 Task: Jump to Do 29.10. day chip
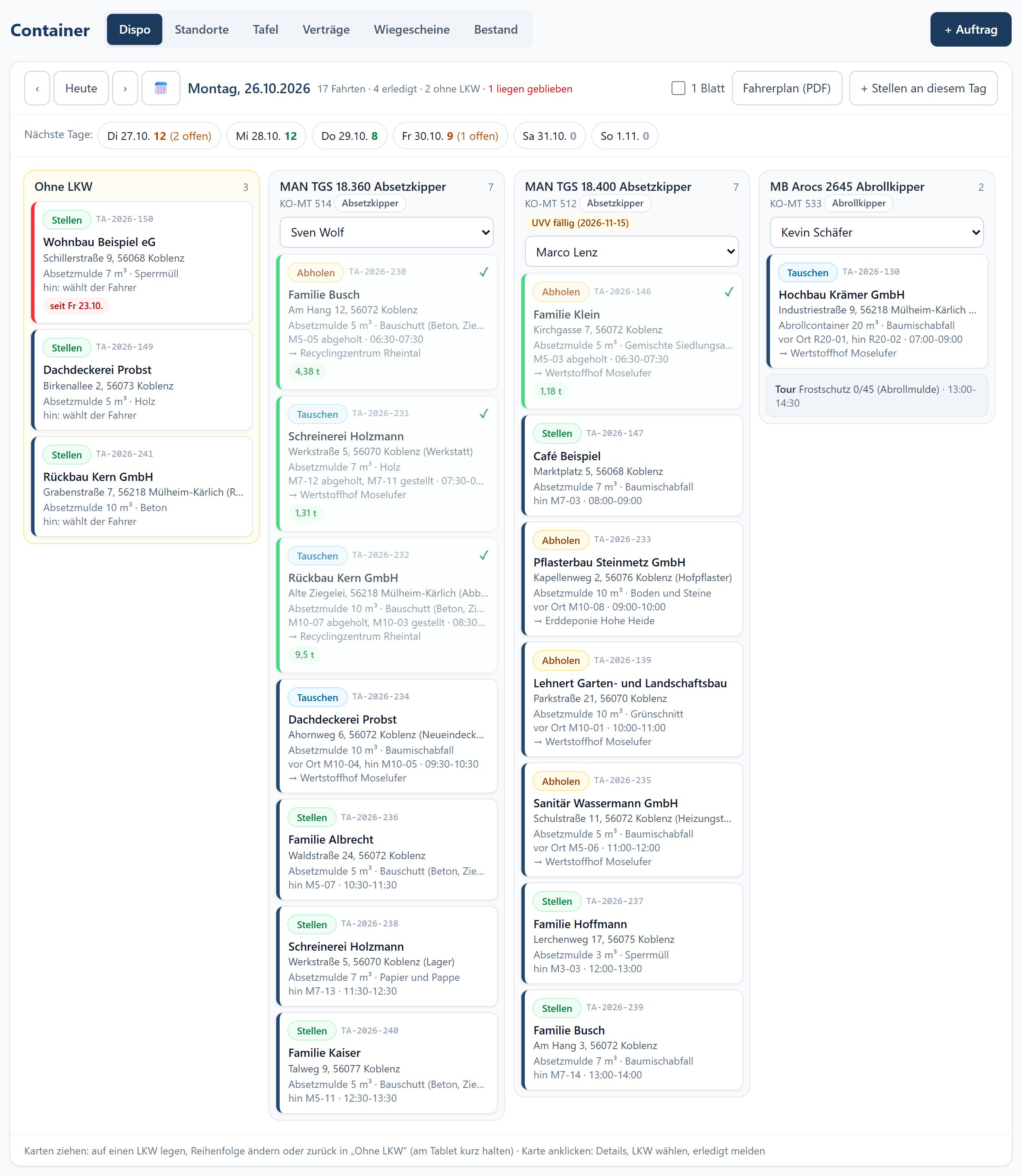[350, 136]
